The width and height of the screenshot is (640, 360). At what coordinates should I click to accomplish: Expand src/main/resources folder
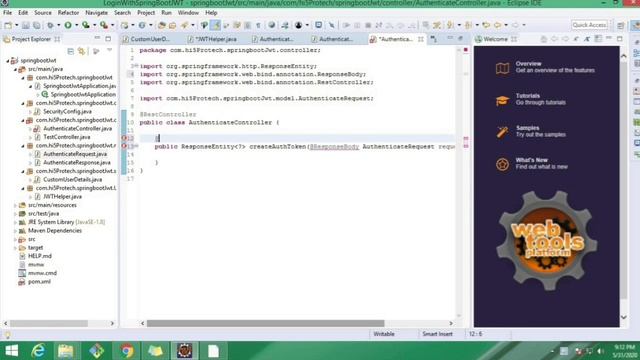[15, 205]
